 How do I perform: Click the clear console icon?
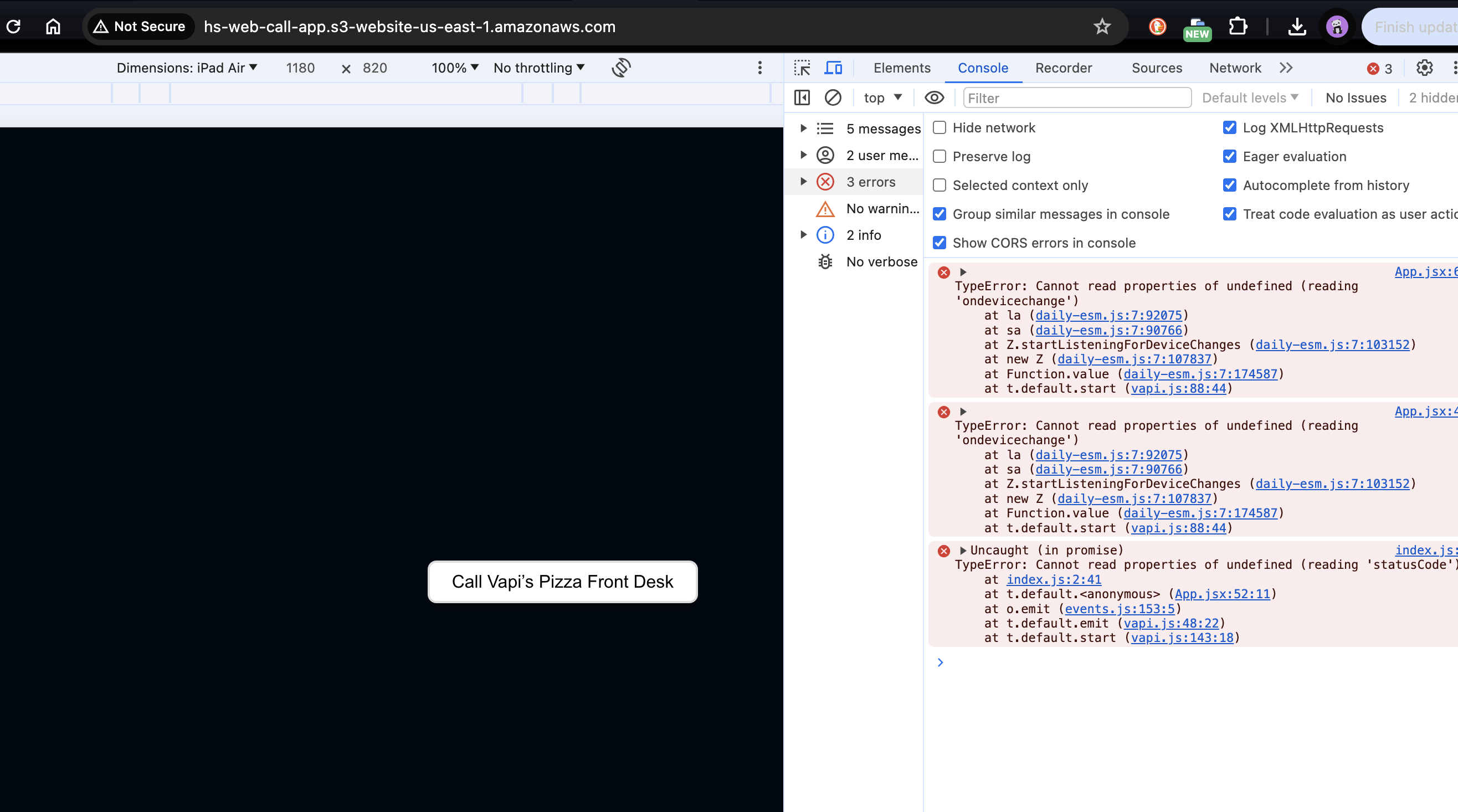point(833,98)
